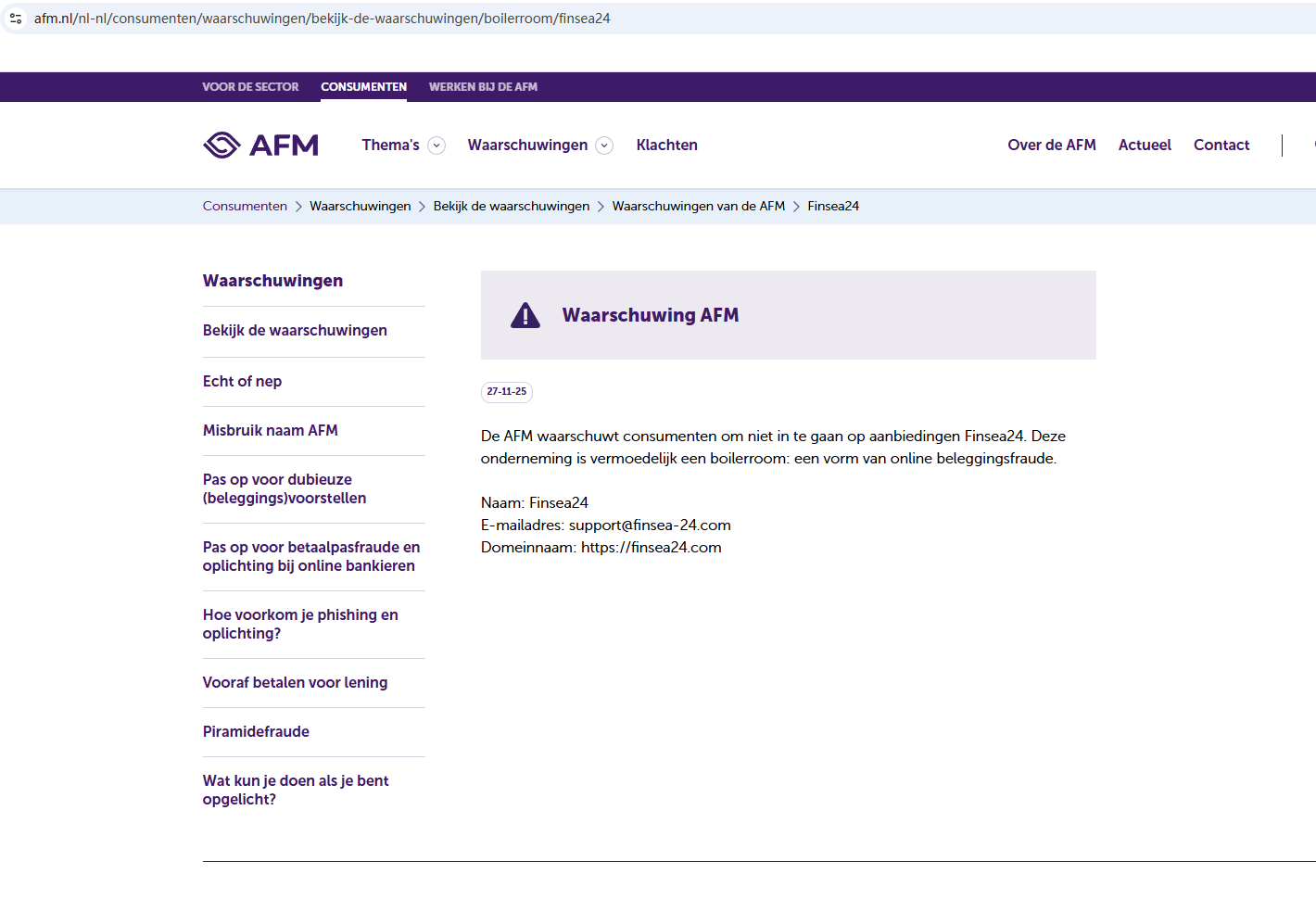Switch to Werken bij de AFM tab

483,87
